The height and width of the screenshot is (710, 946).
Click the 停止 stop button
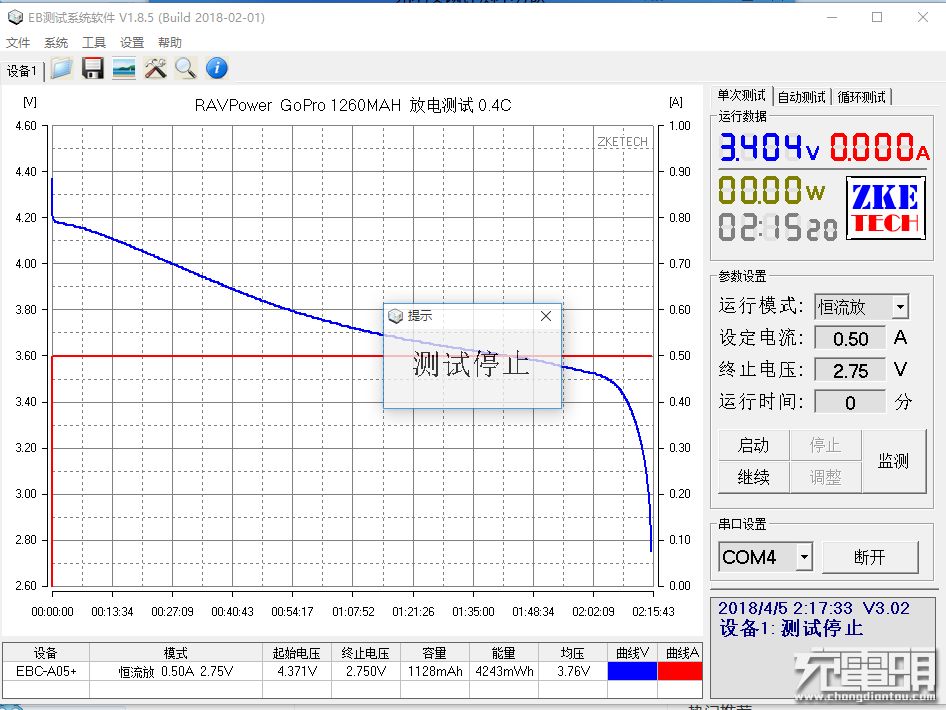[825, 446]
